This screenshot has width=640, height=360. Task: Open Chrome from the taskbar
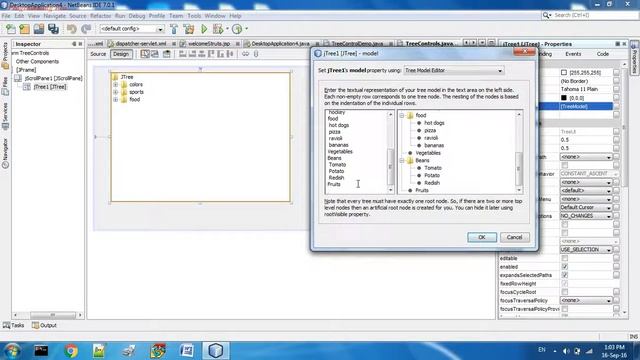pos(71,351)
